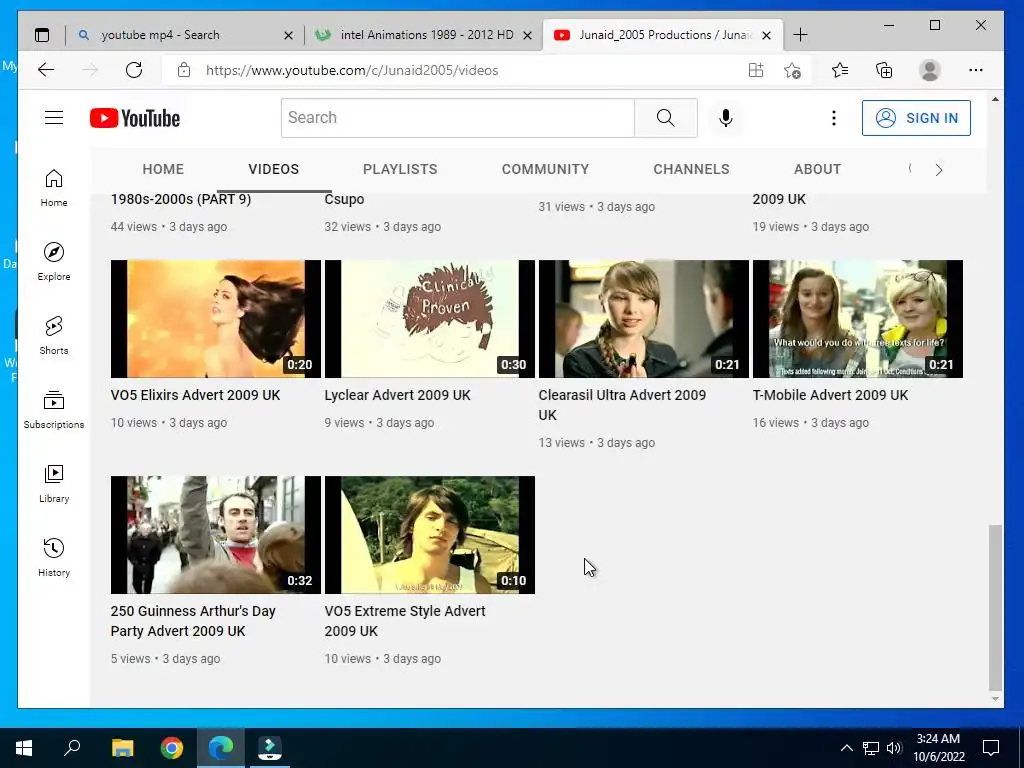The width and height of the screenshot is (1024, 768).
Task: View site information lock icon
Action: (184, 70)
